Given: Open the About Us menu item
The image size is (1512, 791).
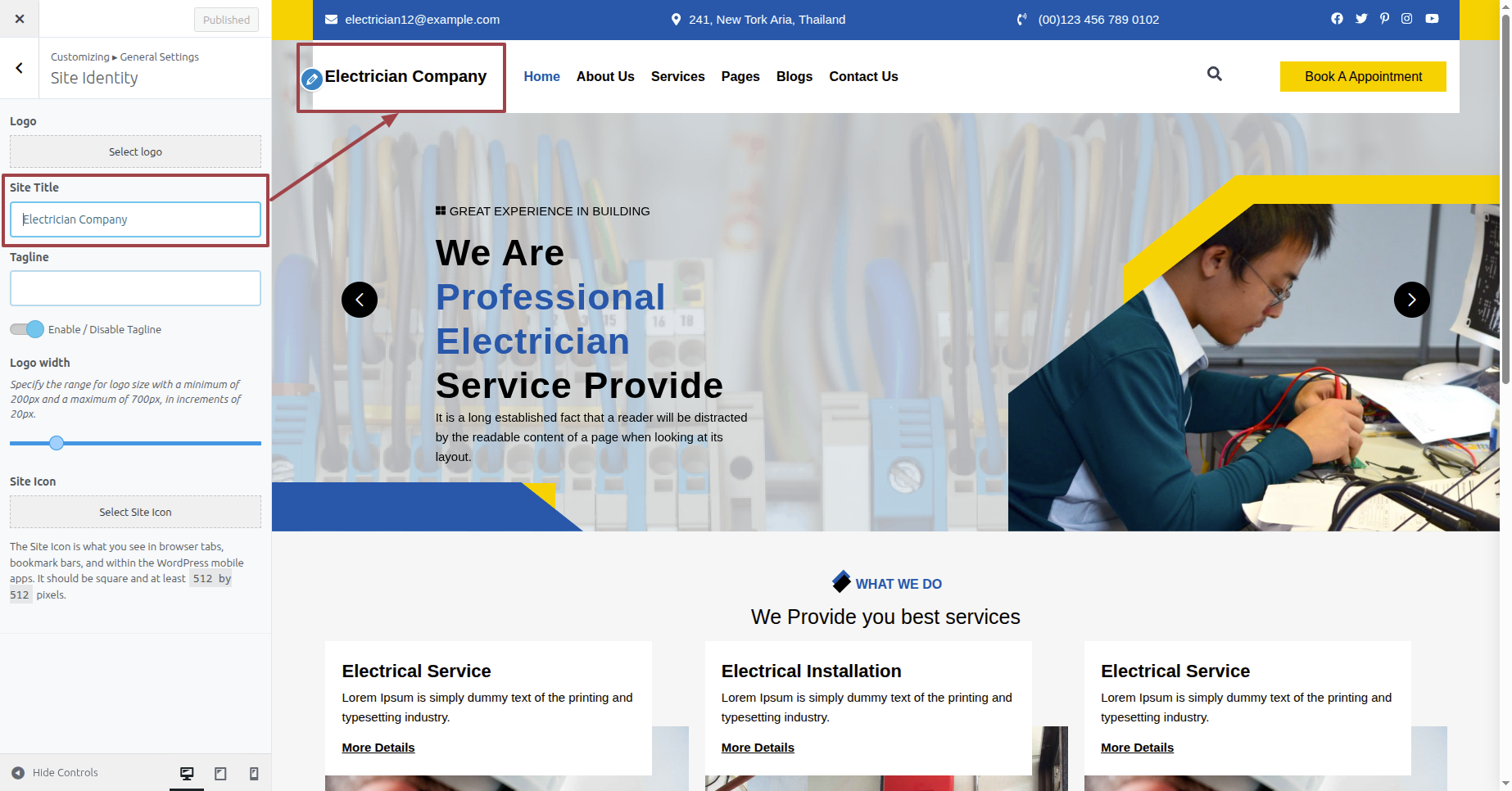Looking at the screenshot, I should (x=605, y=76).
